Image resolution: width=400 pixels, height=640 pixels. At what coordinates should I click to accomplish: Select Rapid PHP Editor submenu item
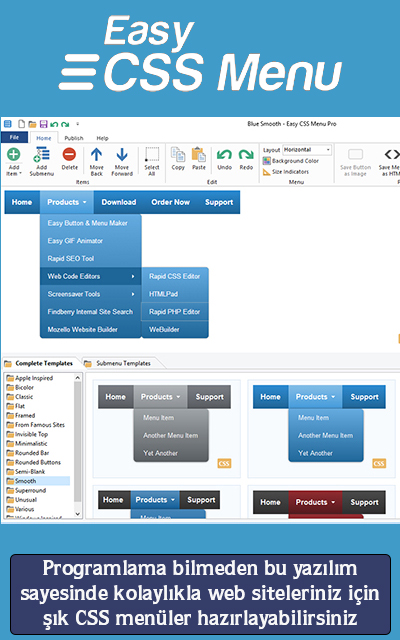coord(175,311)
